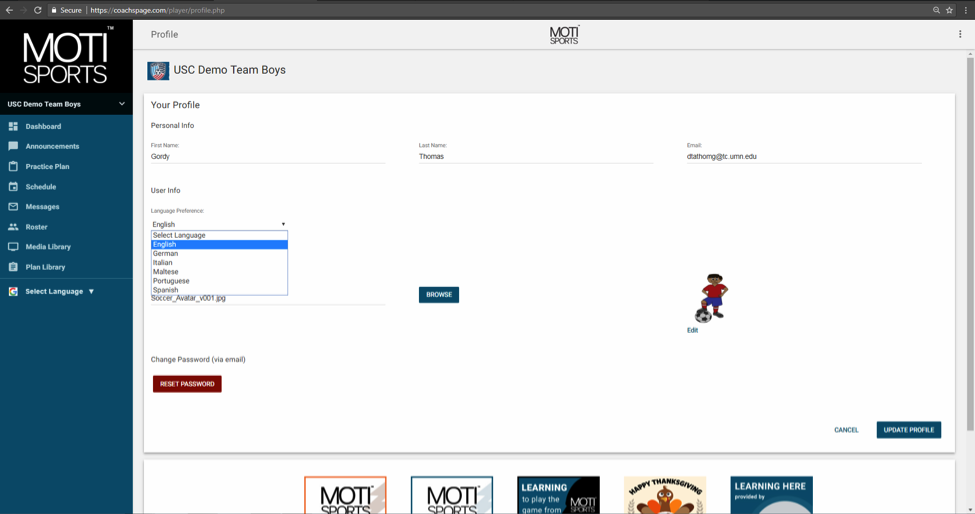The image size is (975, 514).
Task: Click Messages envelope icon
Action: [13, 206]
